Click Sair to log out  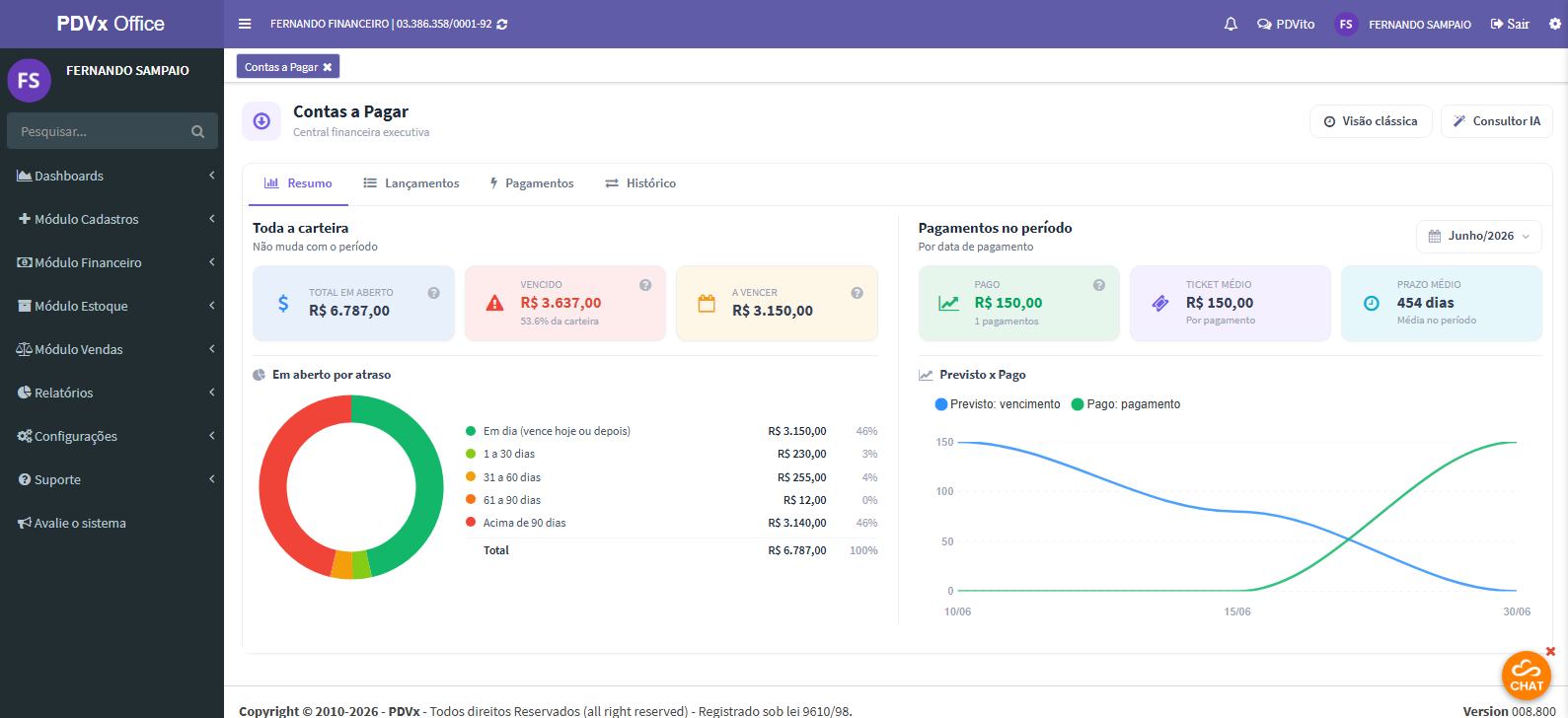coord(1510,24)
